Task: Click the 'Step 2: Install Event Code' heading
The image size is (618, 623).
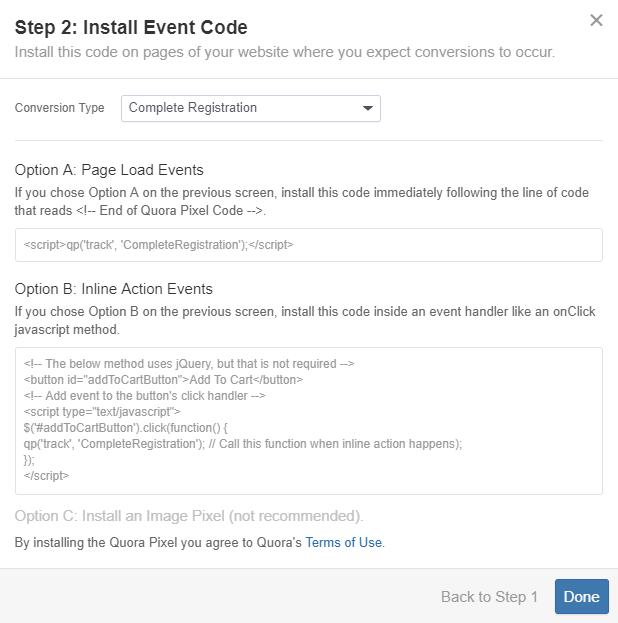Action: click(131, 27)
